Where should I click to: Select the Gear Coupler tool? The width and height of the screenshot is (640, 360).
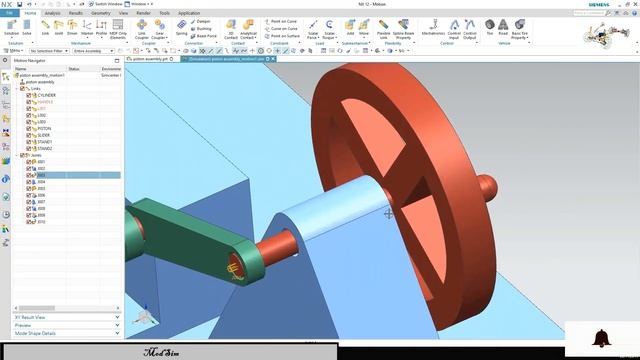click(160, 29)
